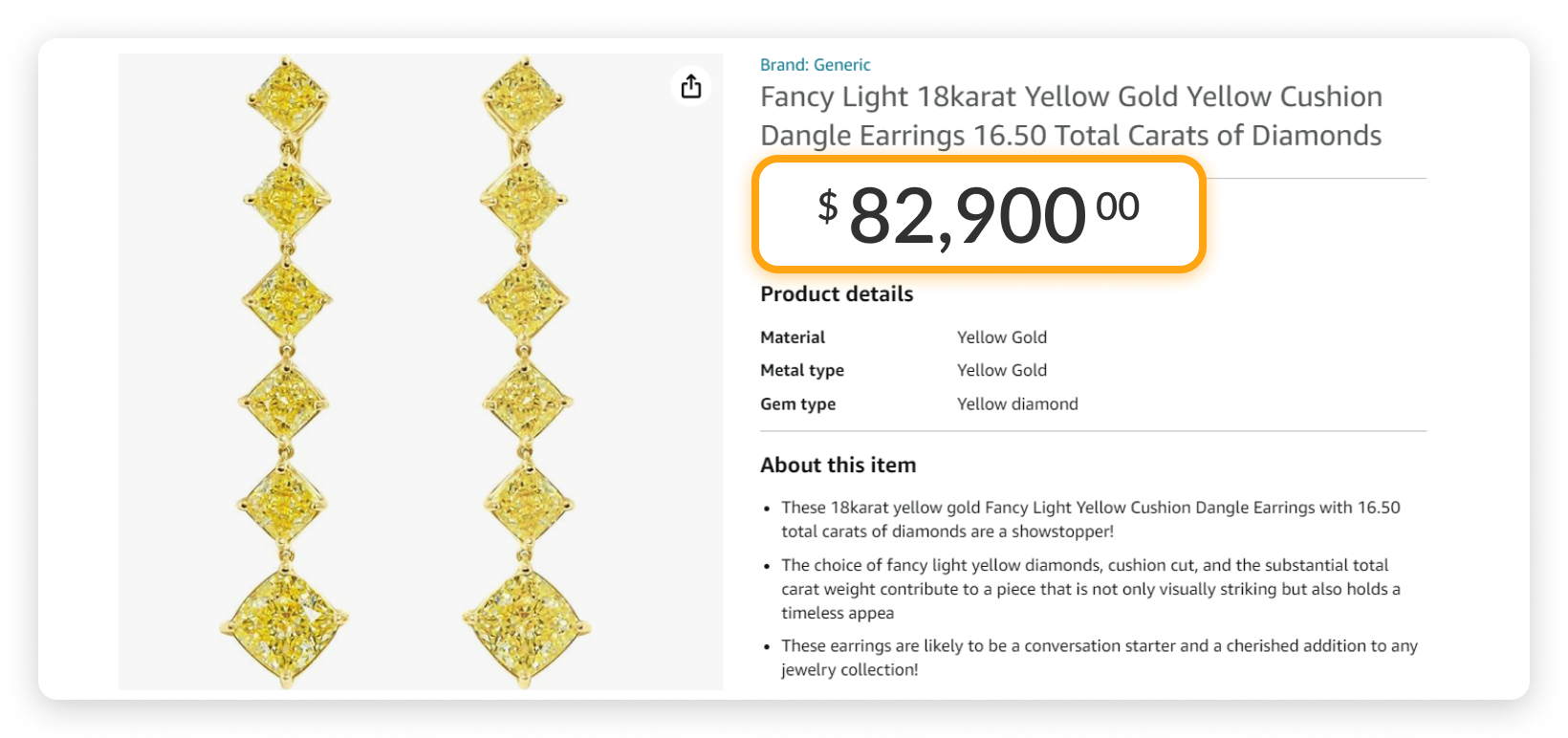Expand the Gem type detail row
This screenshot has height=738, width=1568.
click(798, 403)
